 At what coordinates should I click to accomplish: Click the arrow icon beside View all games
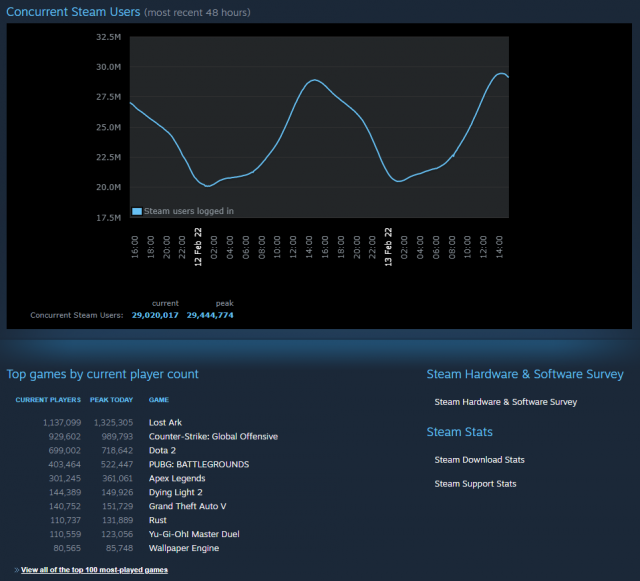[x=13, y=569]
